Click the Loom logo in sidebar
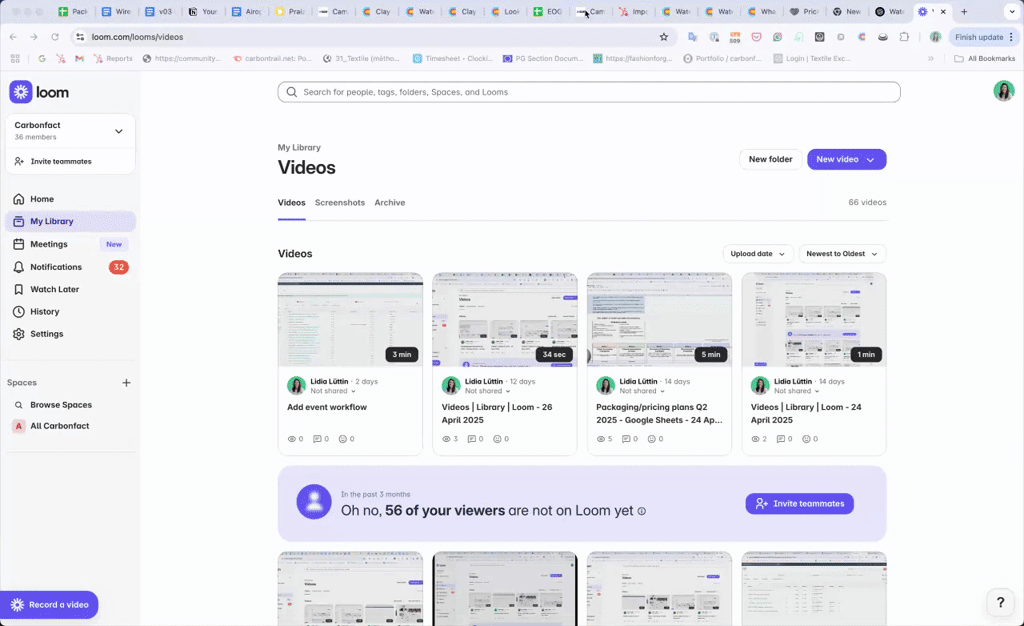 39,92
